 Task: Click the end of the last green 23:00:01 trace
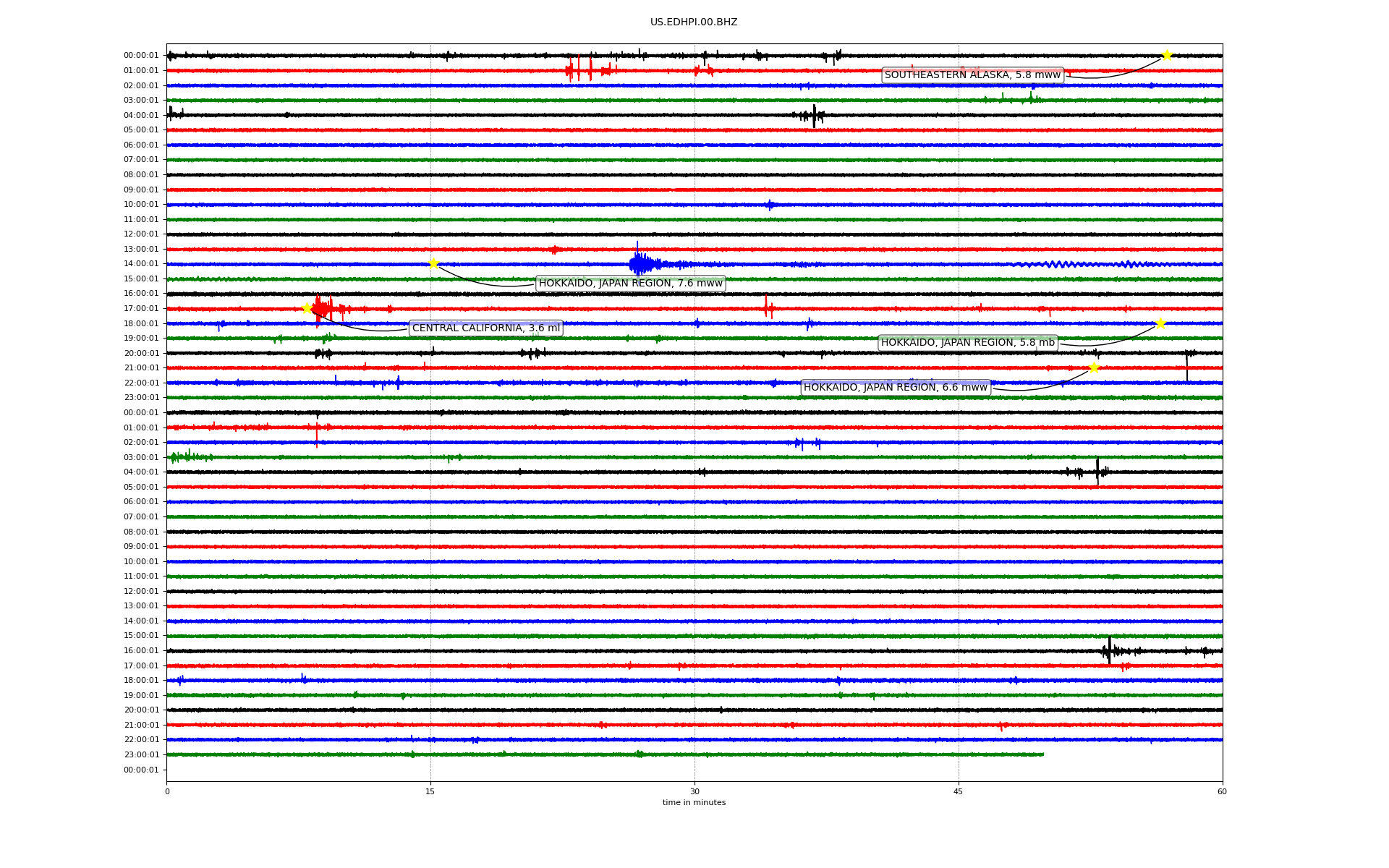[1042, 754]
